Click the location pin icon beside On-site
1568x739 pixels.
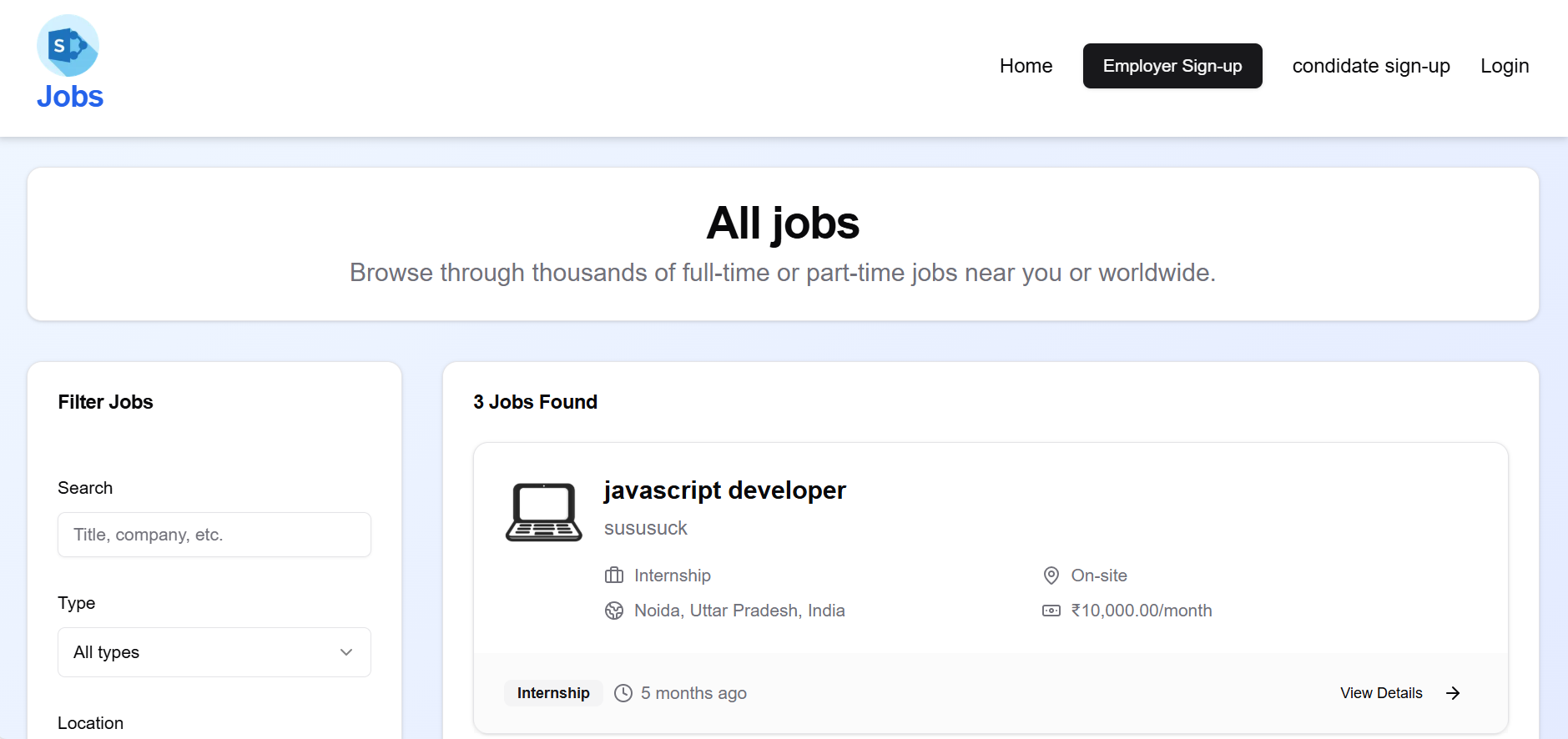1051,576
